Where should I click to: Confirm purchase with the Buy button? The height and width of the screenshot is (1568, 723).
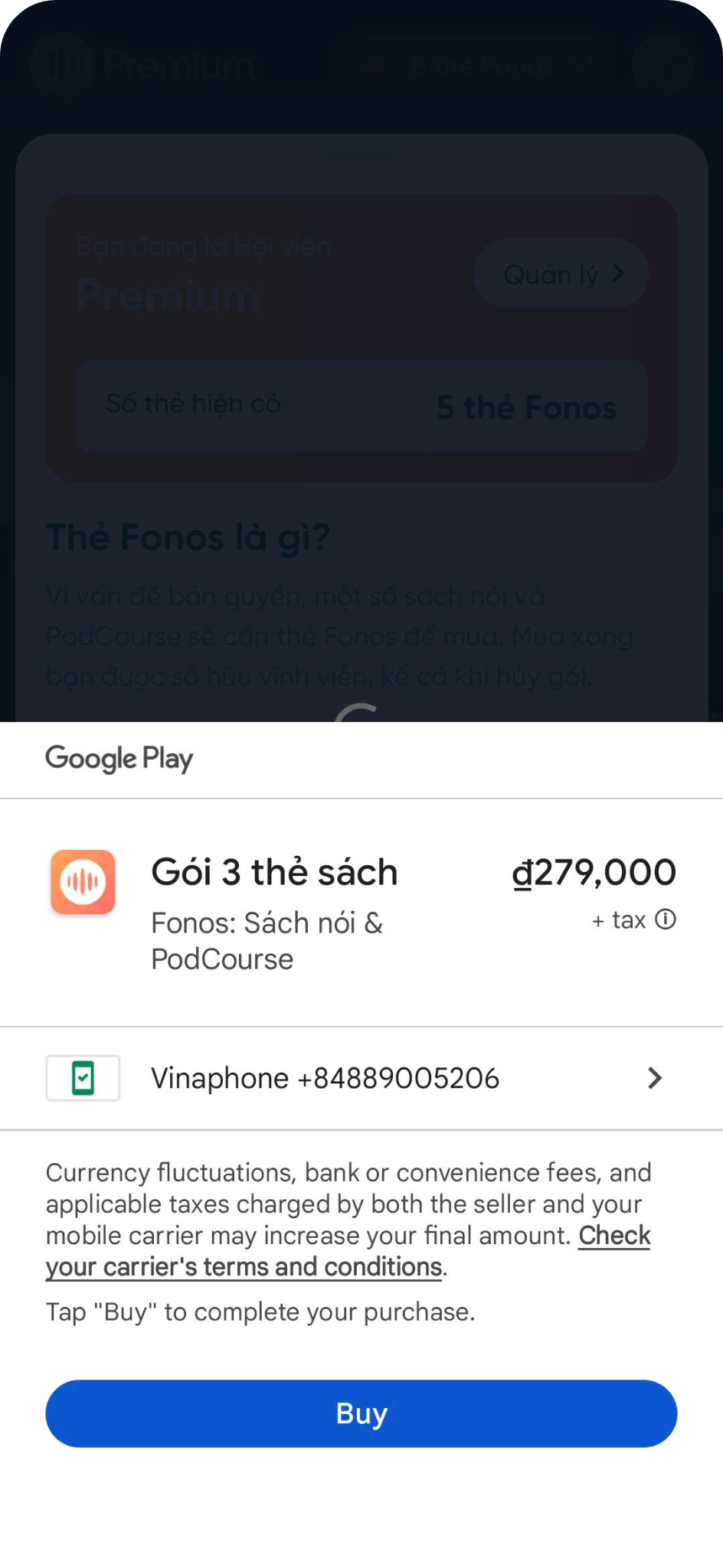click(361, 1413)
